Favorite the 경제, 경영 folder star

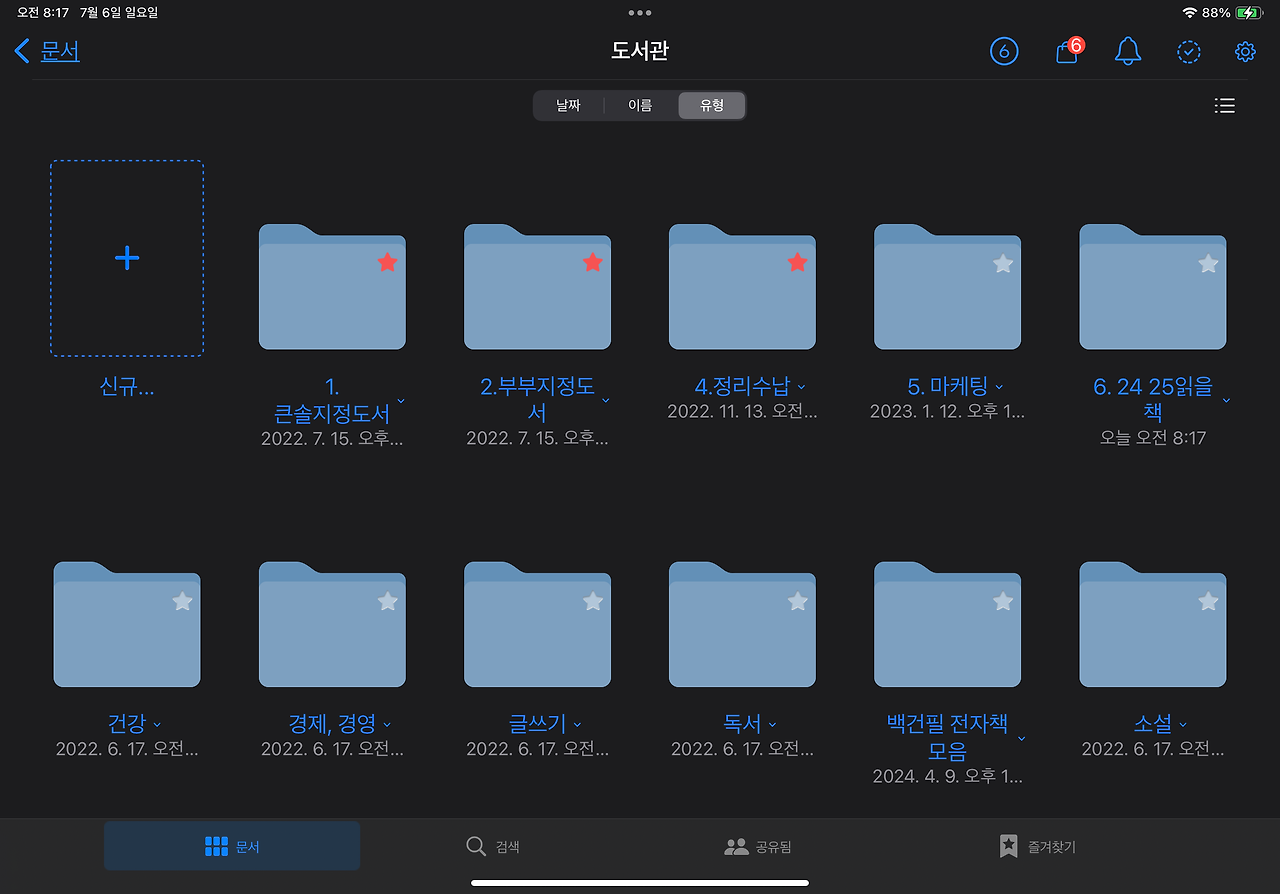[x=387, y=601]
